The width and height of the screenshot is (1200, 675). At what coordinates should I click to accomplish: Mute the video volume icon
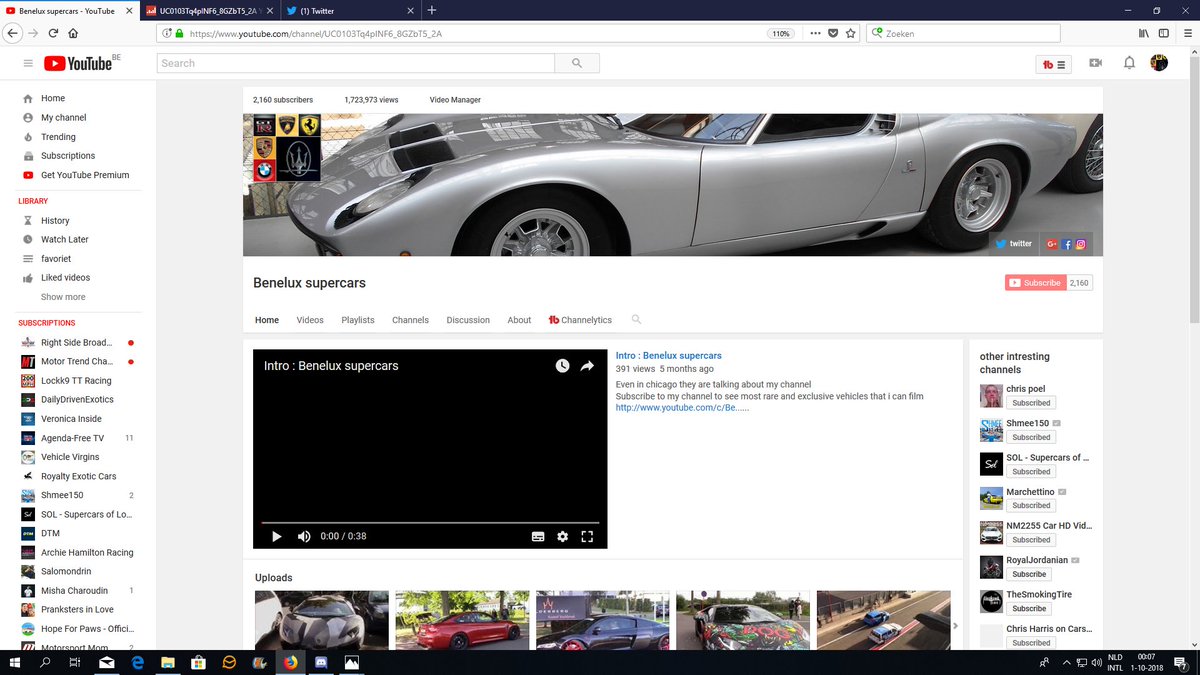pyautogui.click(x=304, y=536)
